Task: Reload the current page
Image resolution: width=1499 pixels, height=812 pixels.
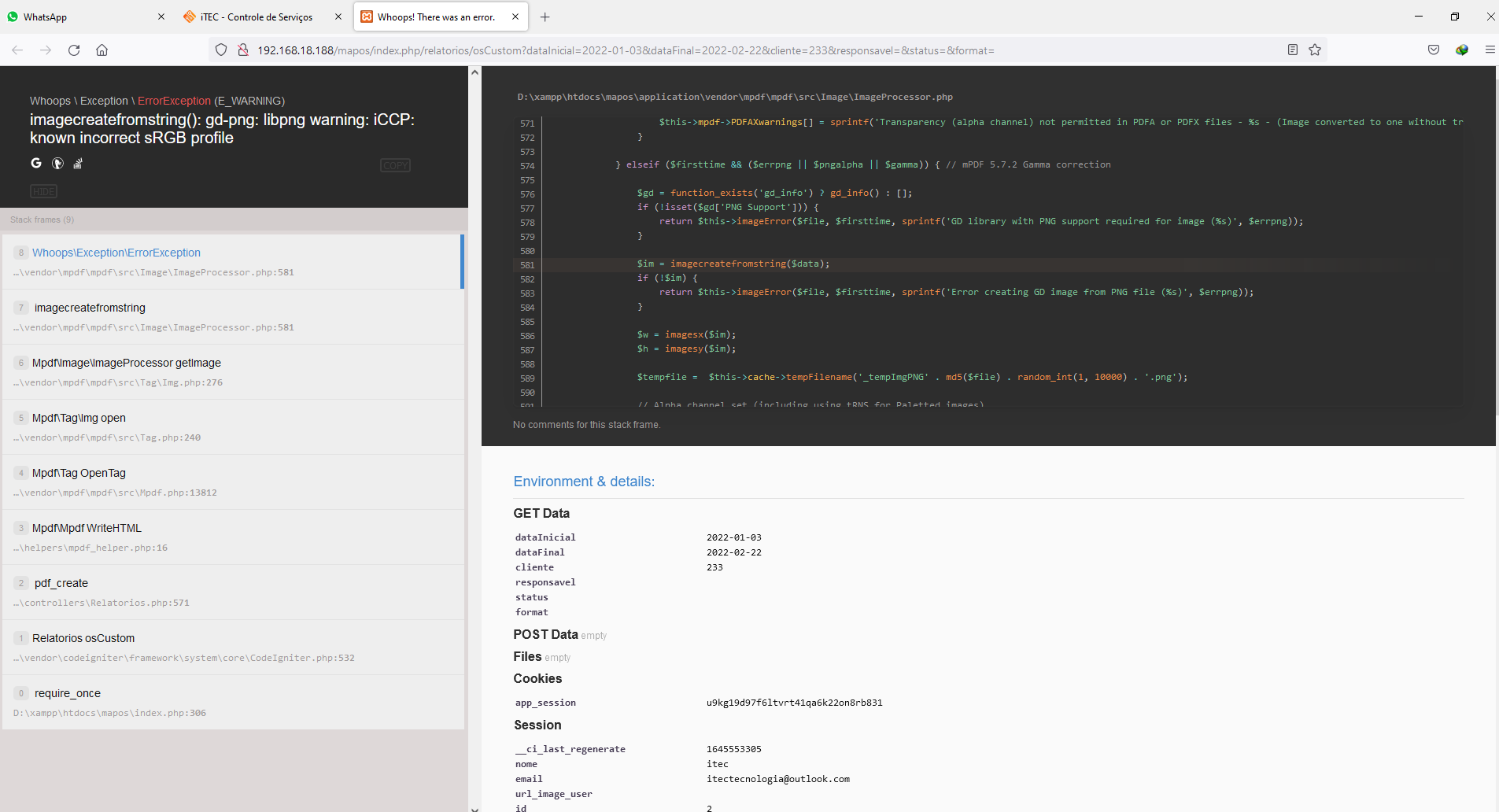Action: coord(74,50)
